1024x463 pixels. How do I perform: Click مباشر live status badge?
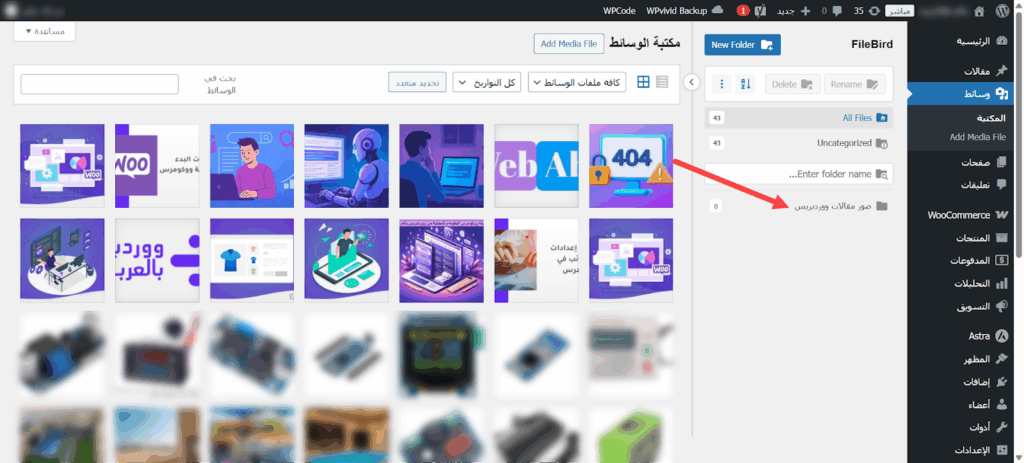(901, 11)
